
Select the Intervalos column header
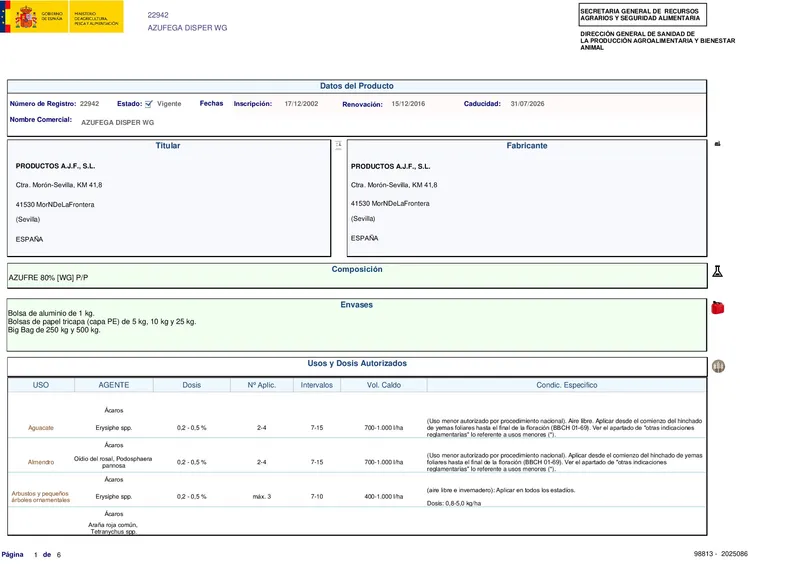click(316, 385)
